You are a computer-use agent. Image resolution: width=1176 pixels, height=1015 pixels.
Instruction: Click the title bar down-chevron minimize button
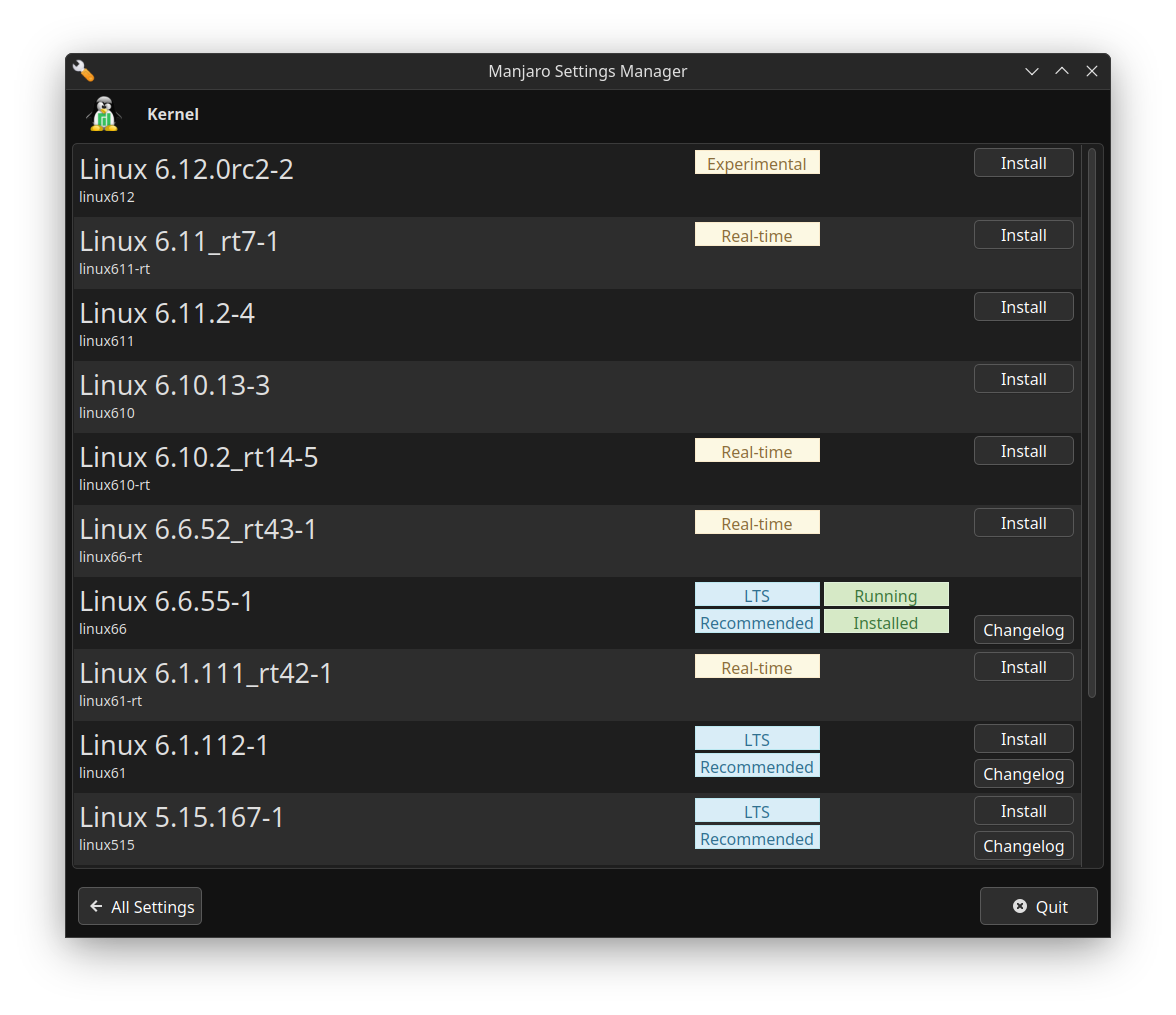pyautogui.click(x=1032, y=71)
